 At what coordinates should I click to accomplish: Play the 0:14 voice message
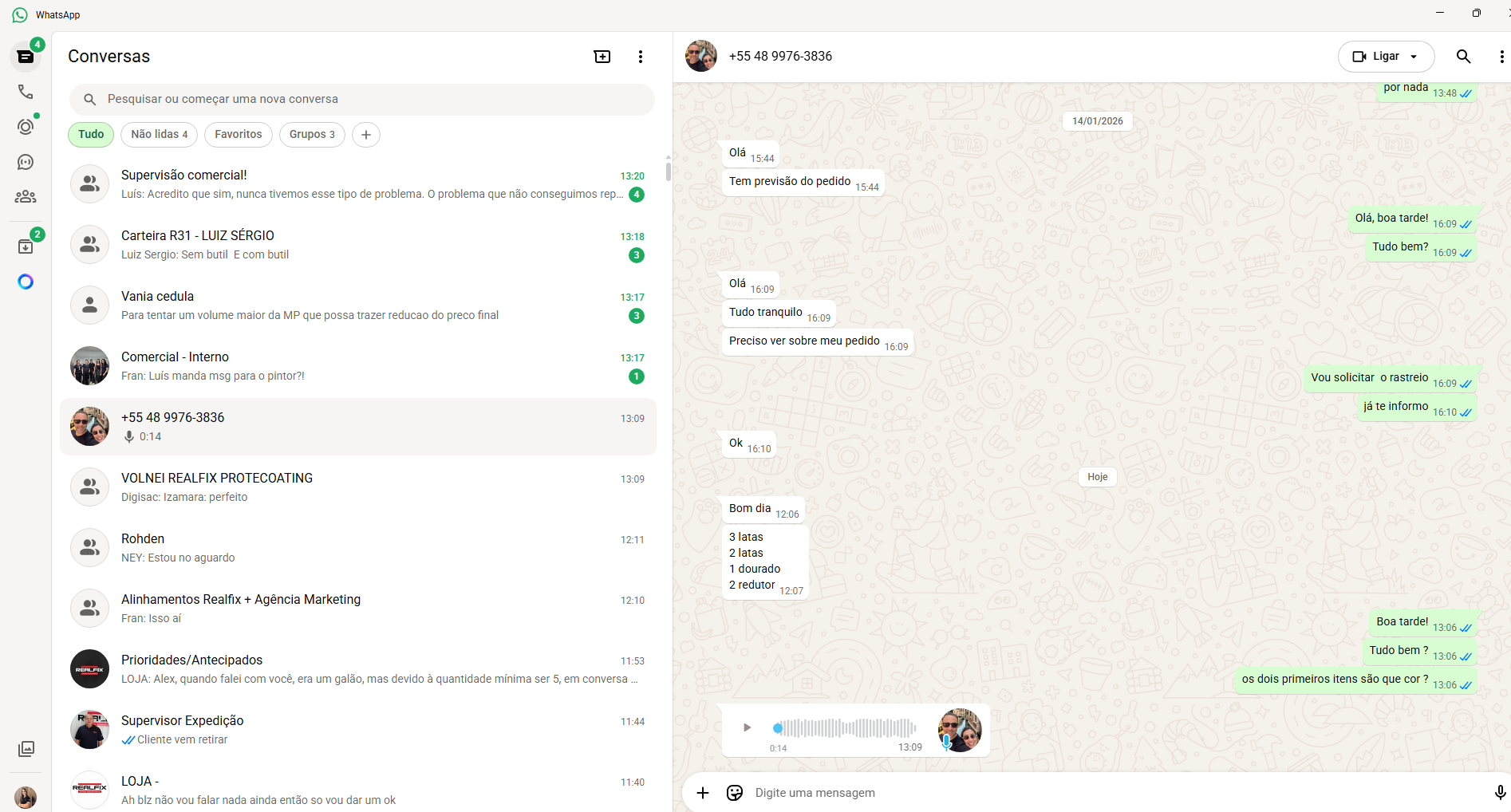tap(747, 727)
